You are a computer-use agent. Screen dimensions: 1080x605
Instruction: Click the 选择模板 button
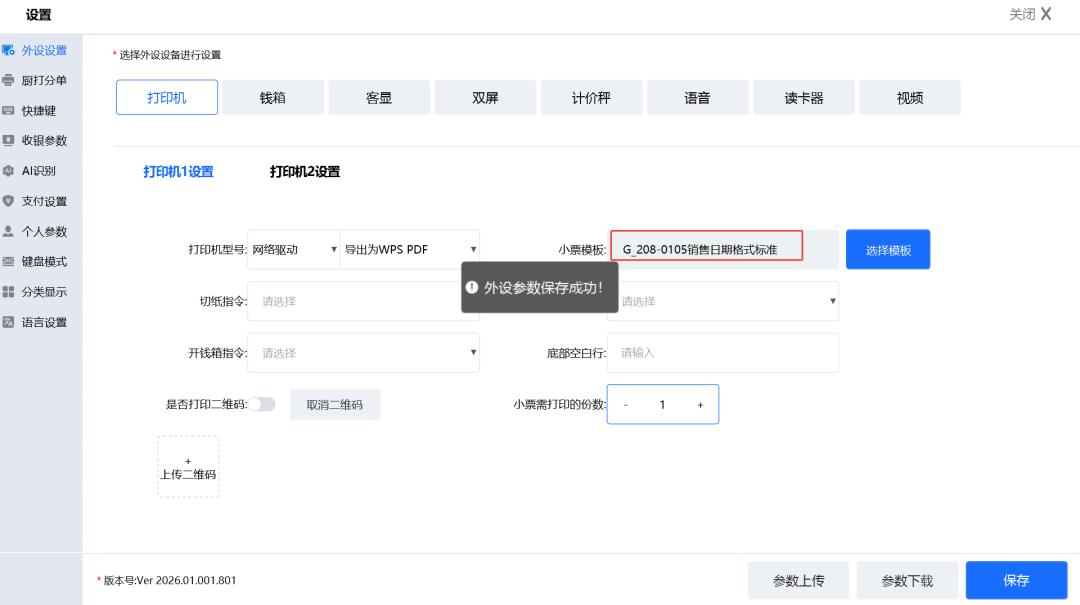(x=888, y=250)
